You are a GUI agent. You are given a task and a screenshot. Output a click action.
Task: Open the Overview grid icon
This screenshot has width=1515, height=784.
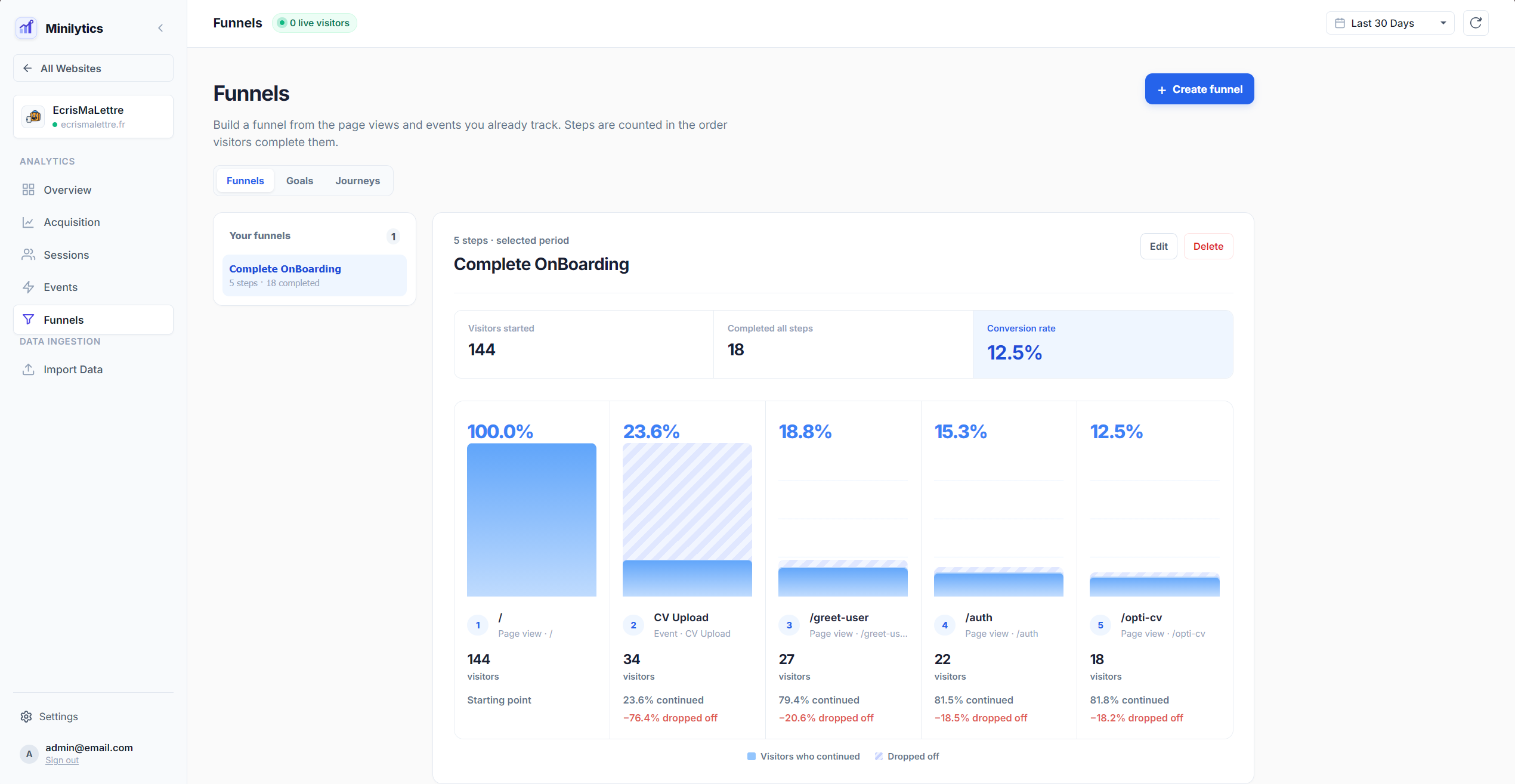[x=28, y=190]
